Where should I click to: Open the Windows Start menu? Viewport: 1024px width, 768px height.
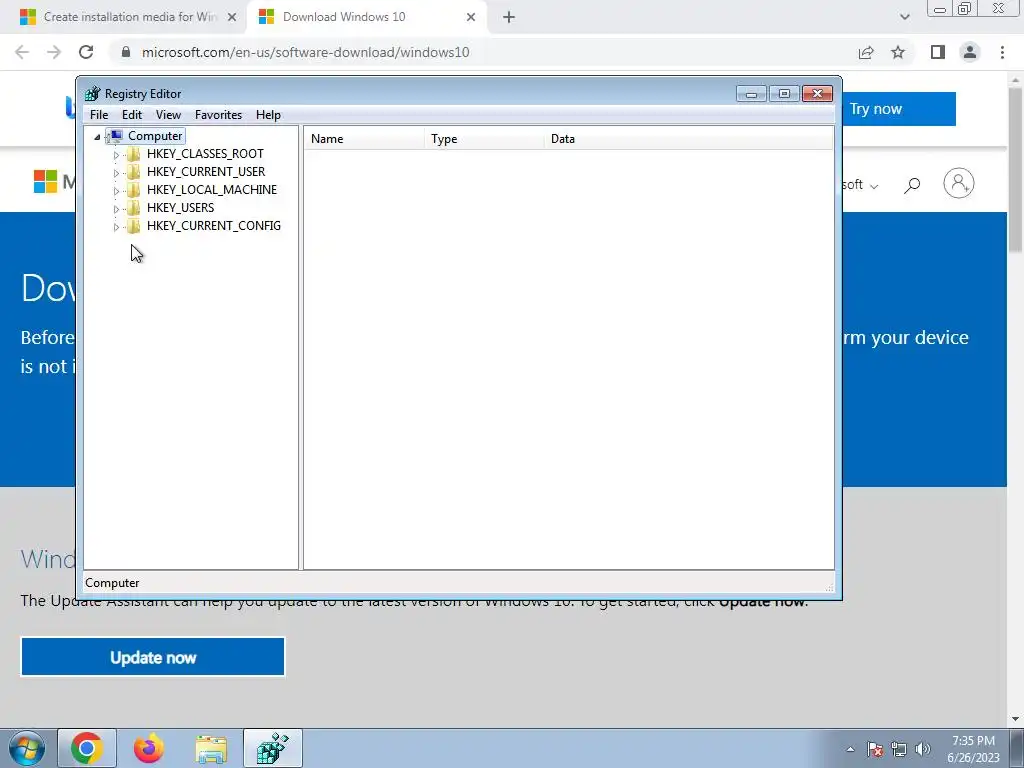(x=27, y=748)
